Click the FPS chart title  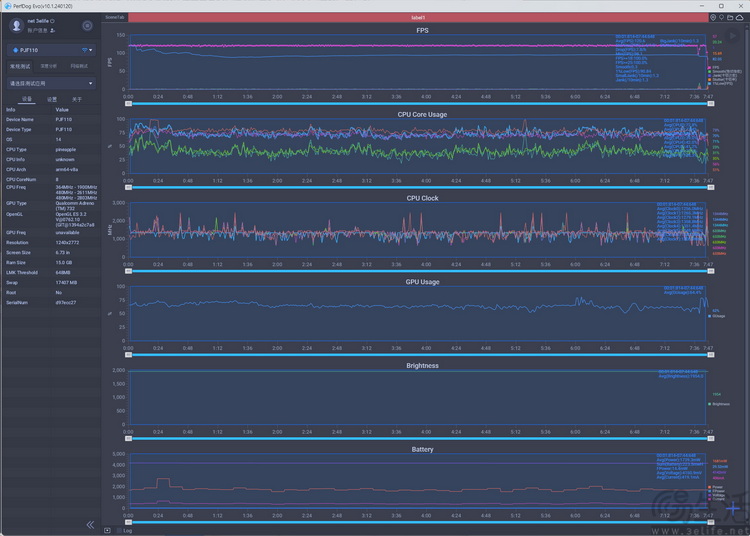click(422, 30)
